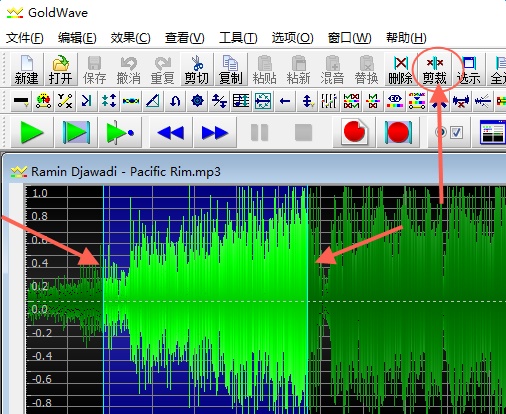Open the Doppler effect gauge icon
The width and height of the screenshot is (506, 414).
coord(43,101)
